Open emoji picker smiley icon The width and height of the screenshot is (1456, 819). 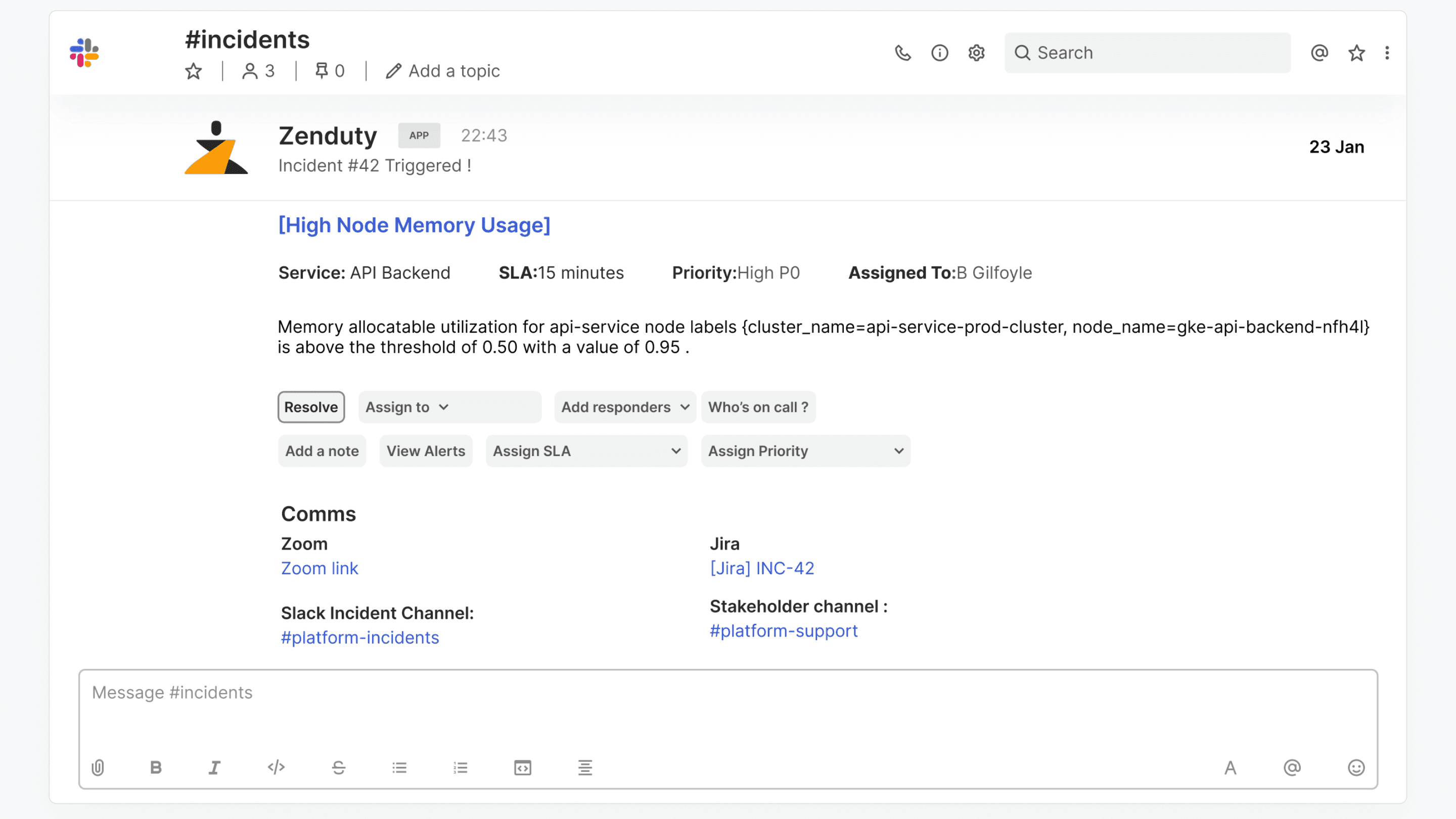coord(1355,767)
